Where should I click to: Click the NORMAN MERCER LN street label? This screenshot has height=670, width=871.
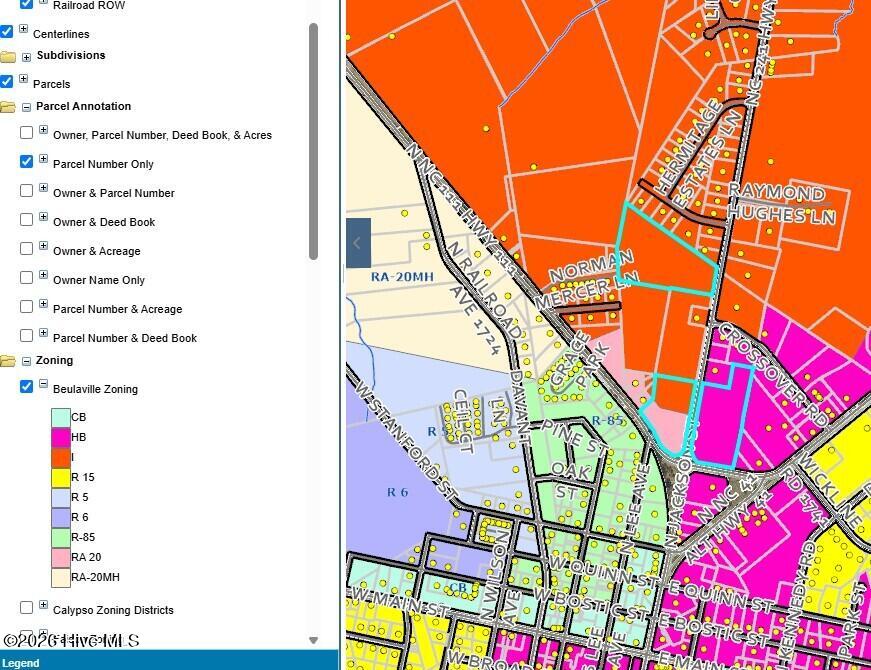(589, 278)
